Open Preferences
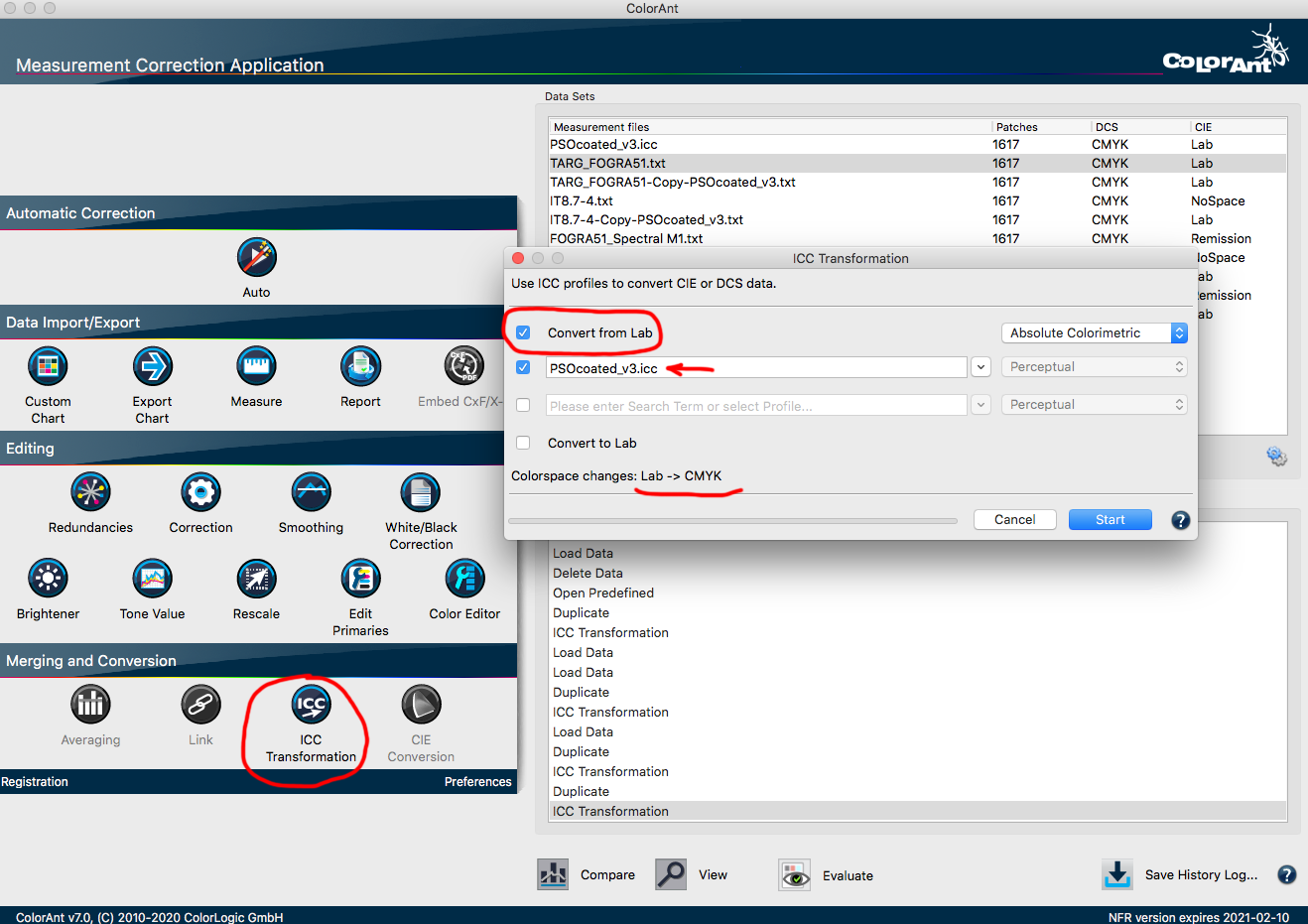This screenshot has height=924, width=1308. 477,782
